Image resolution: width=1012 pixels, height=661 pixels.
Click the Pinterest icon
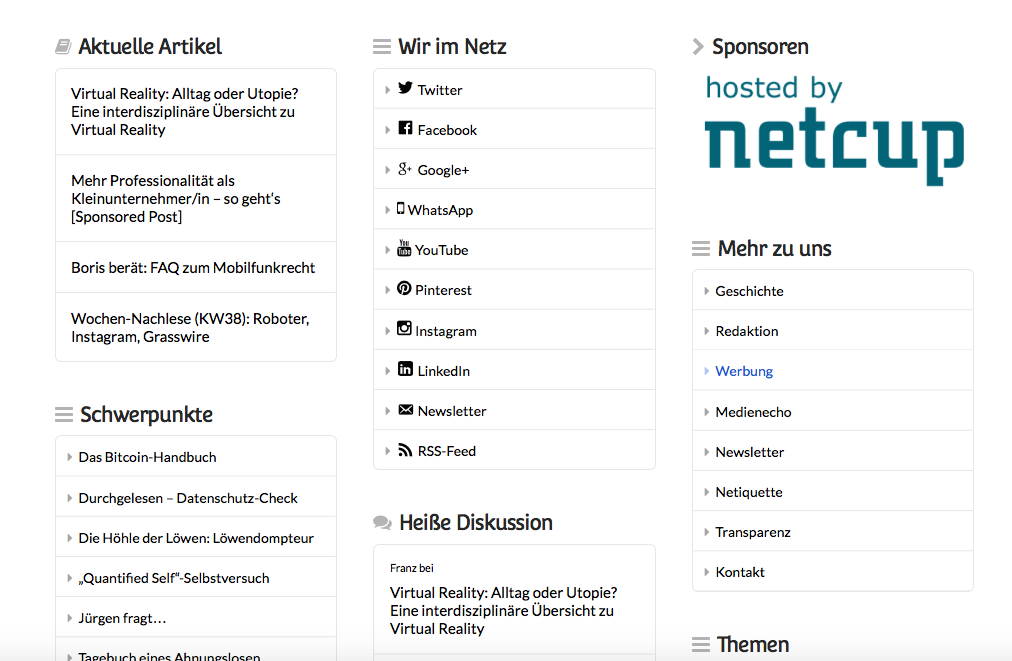404,288
